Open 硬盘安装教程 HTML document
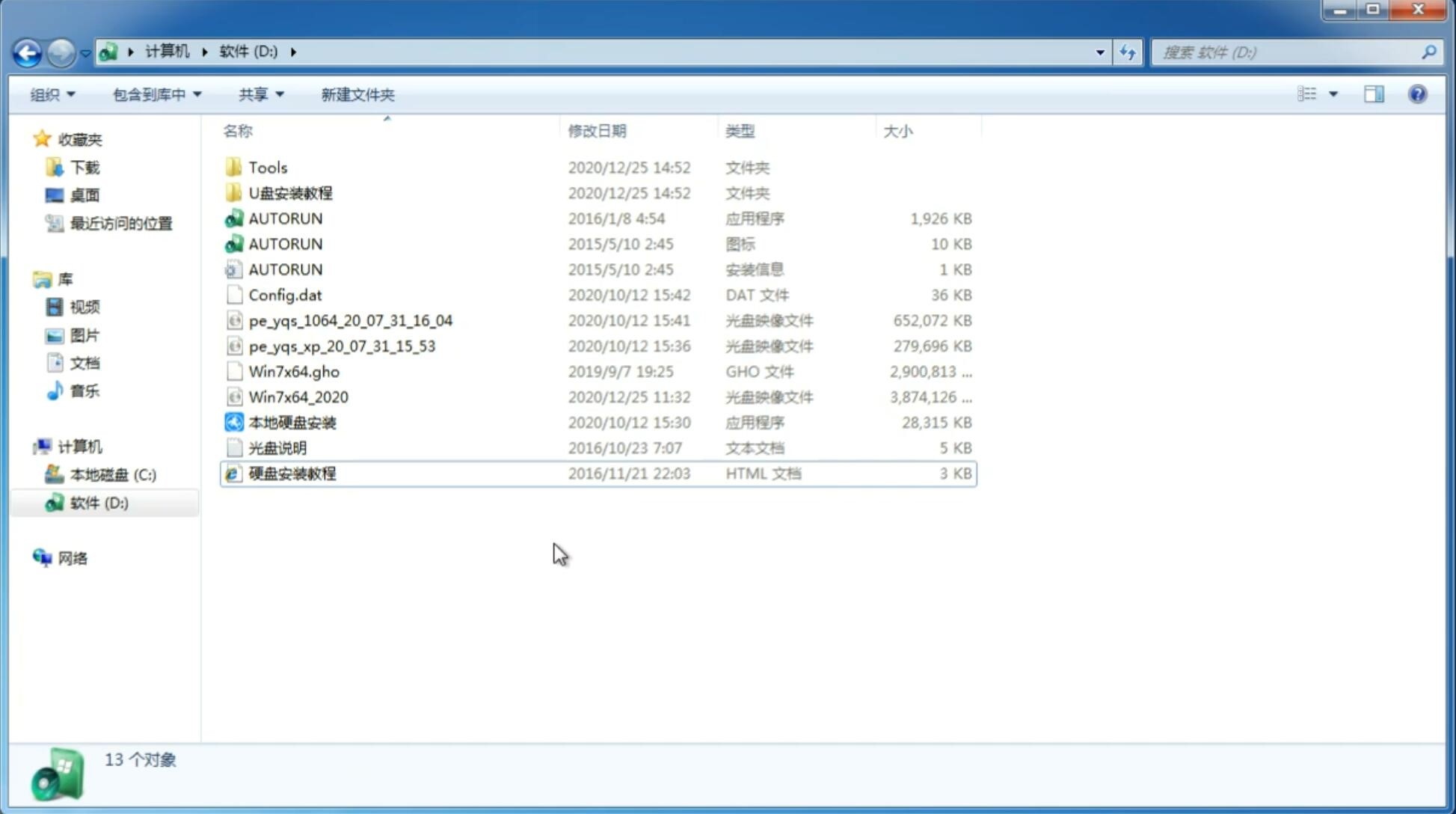 tap(292, 473)
